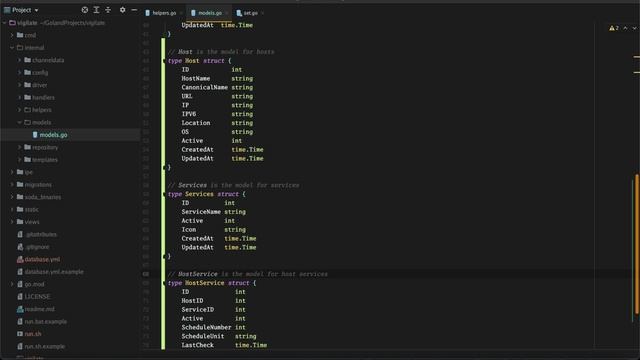Expand the cmd folder

tap(12, 36)
